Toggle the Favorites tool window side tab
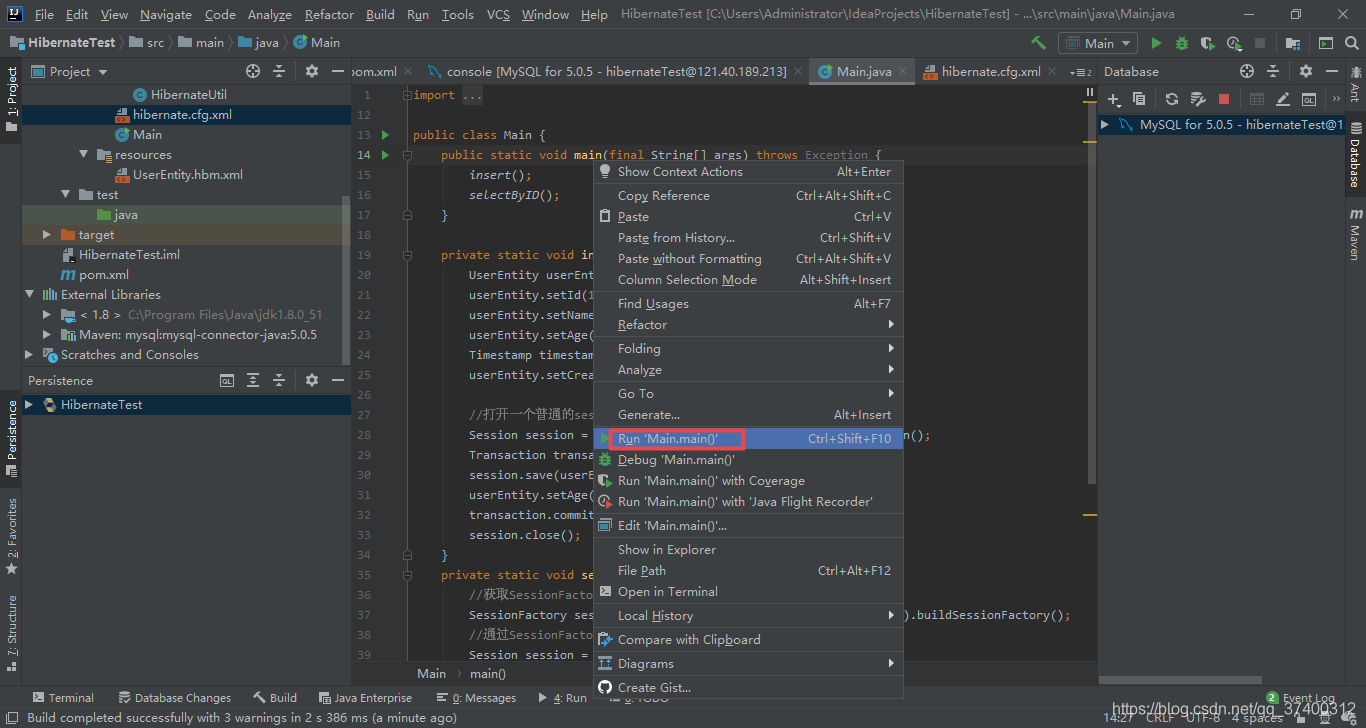This screenshot has height=728, width=1366. (11, 535)
